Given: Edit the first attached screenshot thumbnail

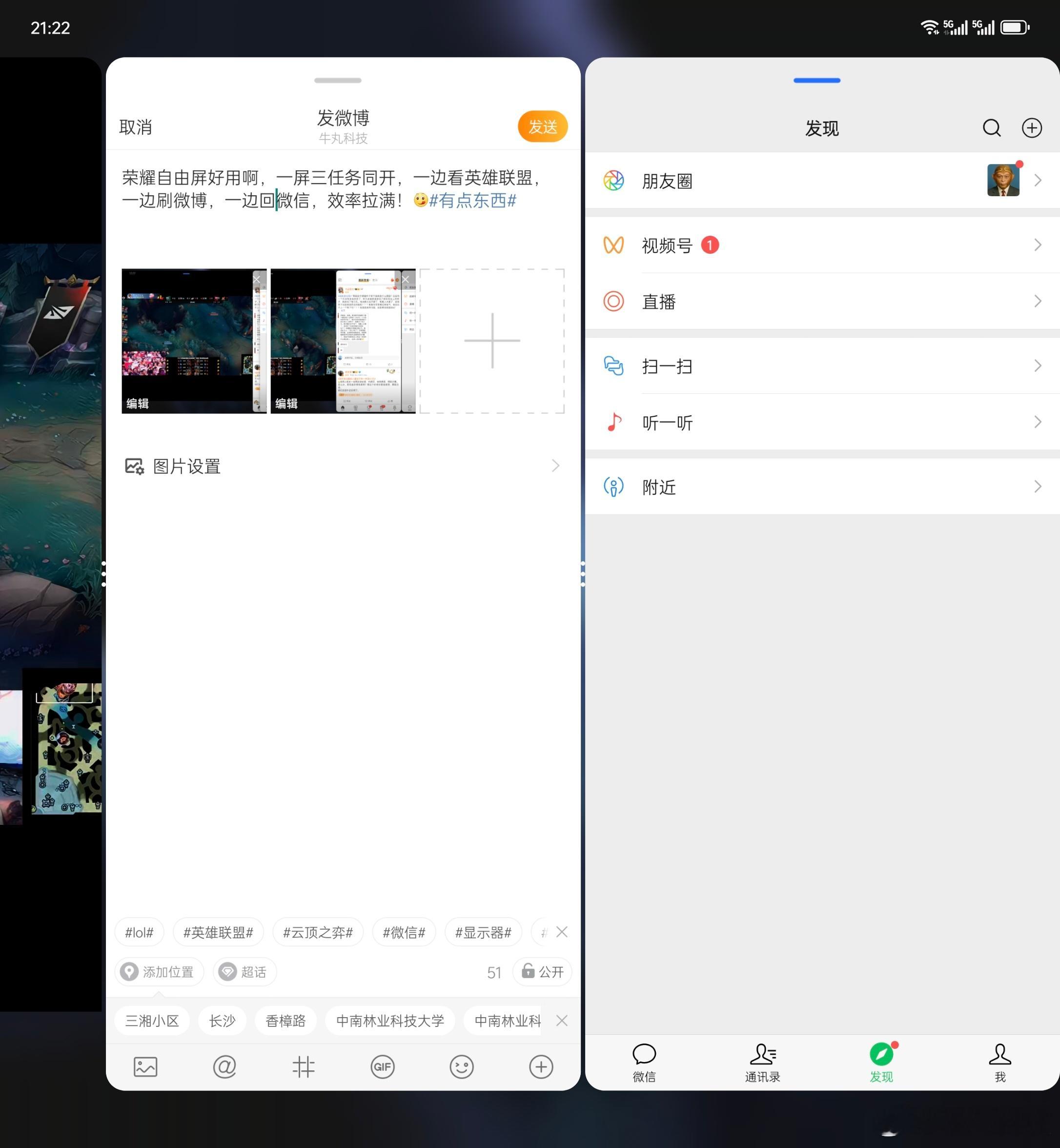Looking at the screenshot, I should [138, 403].
